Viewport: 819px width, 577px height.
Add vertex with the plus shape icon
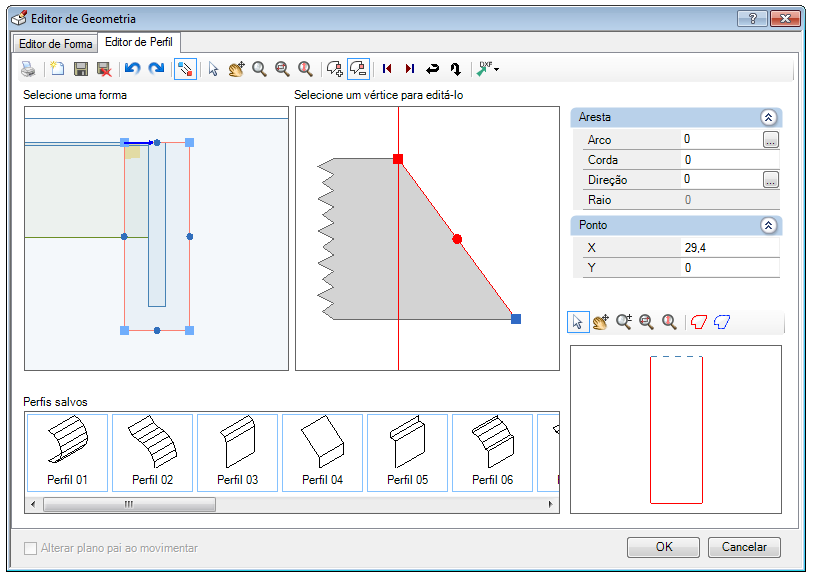(x=334, y=69)
